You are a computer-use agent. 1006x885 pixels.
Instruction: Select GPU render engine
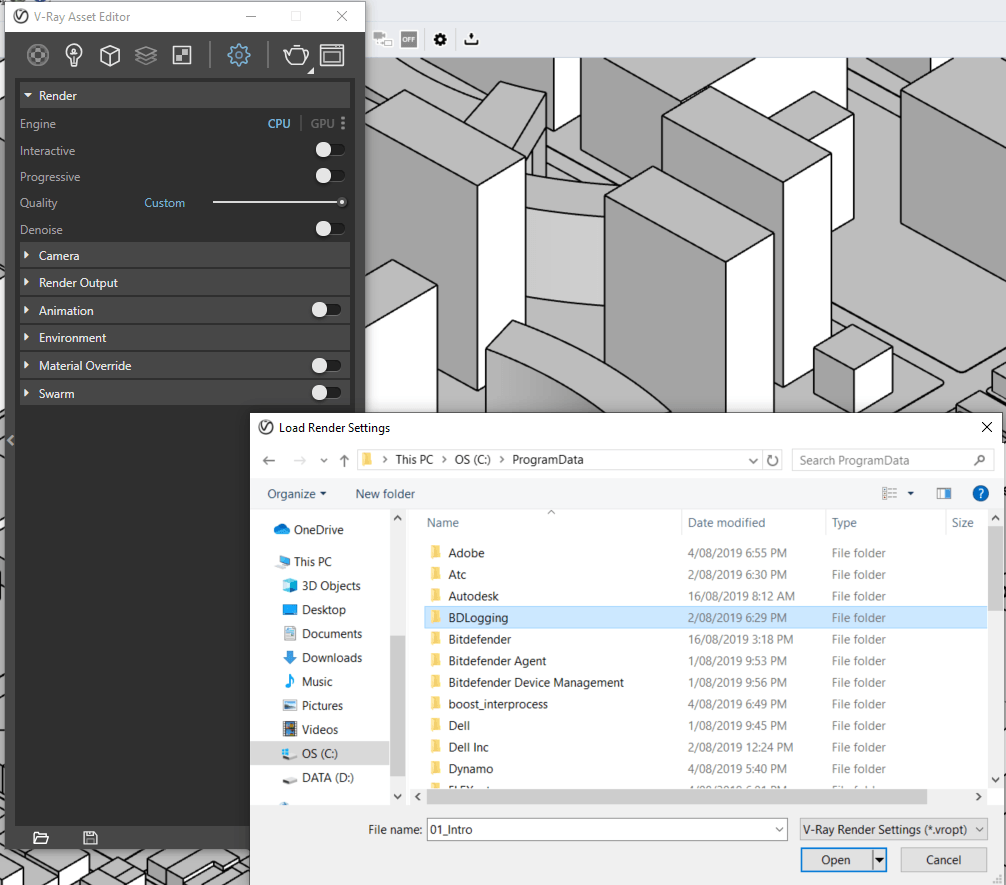coord(323,123)
